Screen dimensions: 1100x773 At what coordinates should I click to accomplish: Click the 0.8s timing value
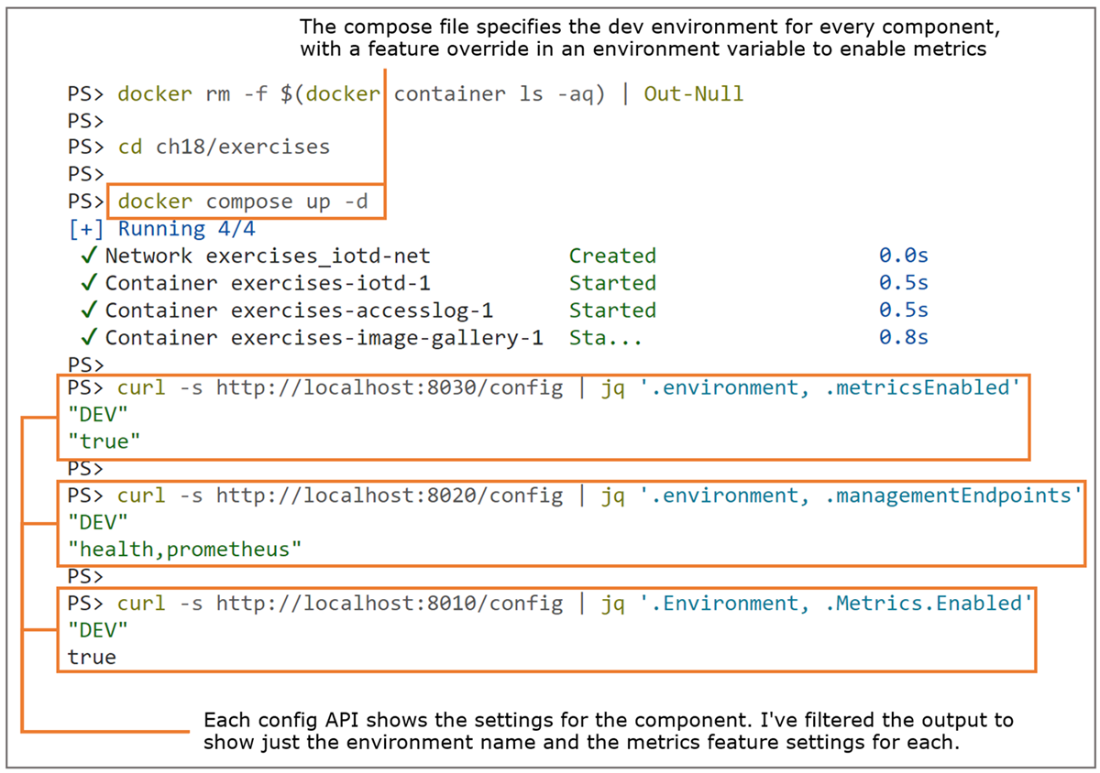point(904,337)
